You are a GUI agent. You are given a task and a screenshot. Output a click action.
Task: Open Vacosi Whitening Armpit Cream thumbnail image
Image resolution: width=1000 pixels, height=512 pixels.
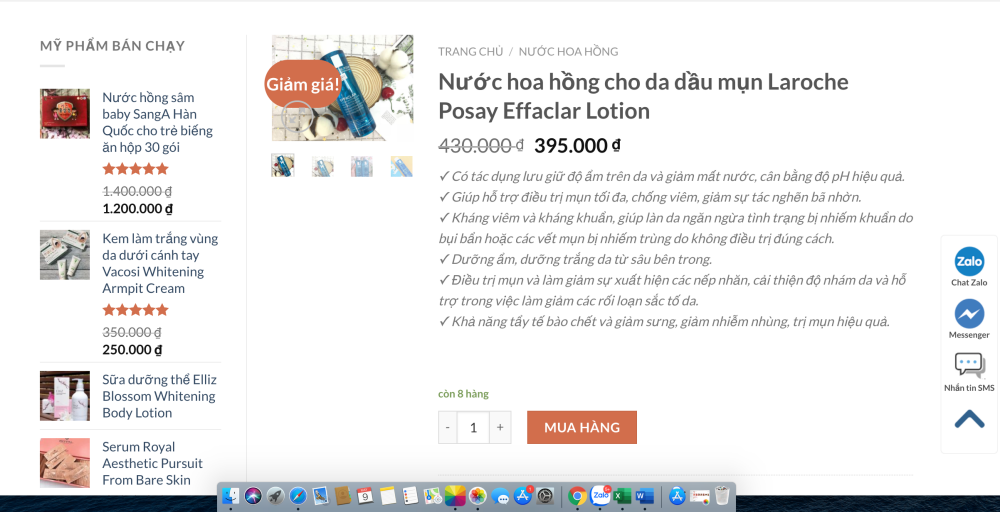tap(65, 255)
